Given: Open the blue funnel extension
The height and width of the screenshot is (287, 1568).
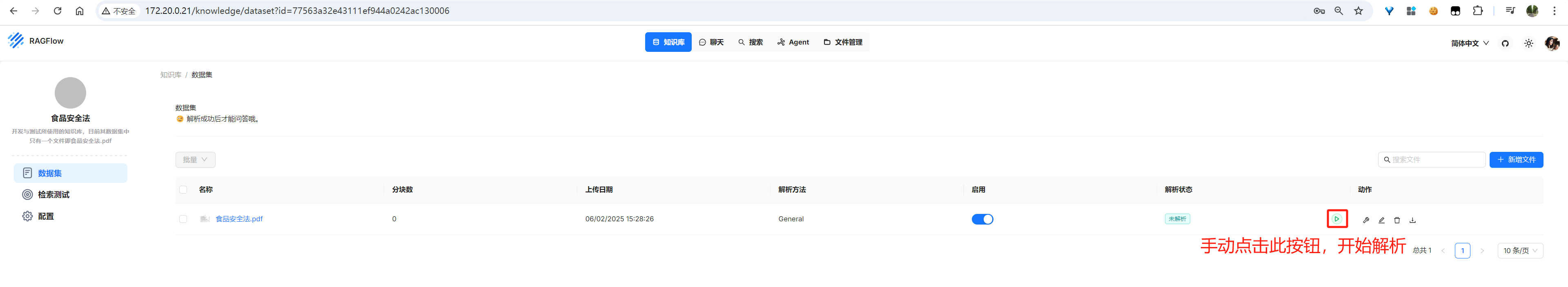Looking at the screenshot, I should point(1389,11).
